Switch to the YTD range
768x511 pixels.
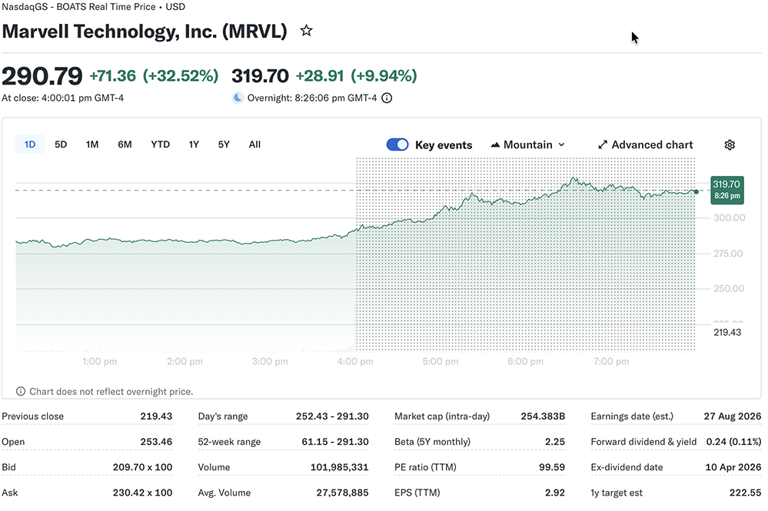tap(160, 145)
